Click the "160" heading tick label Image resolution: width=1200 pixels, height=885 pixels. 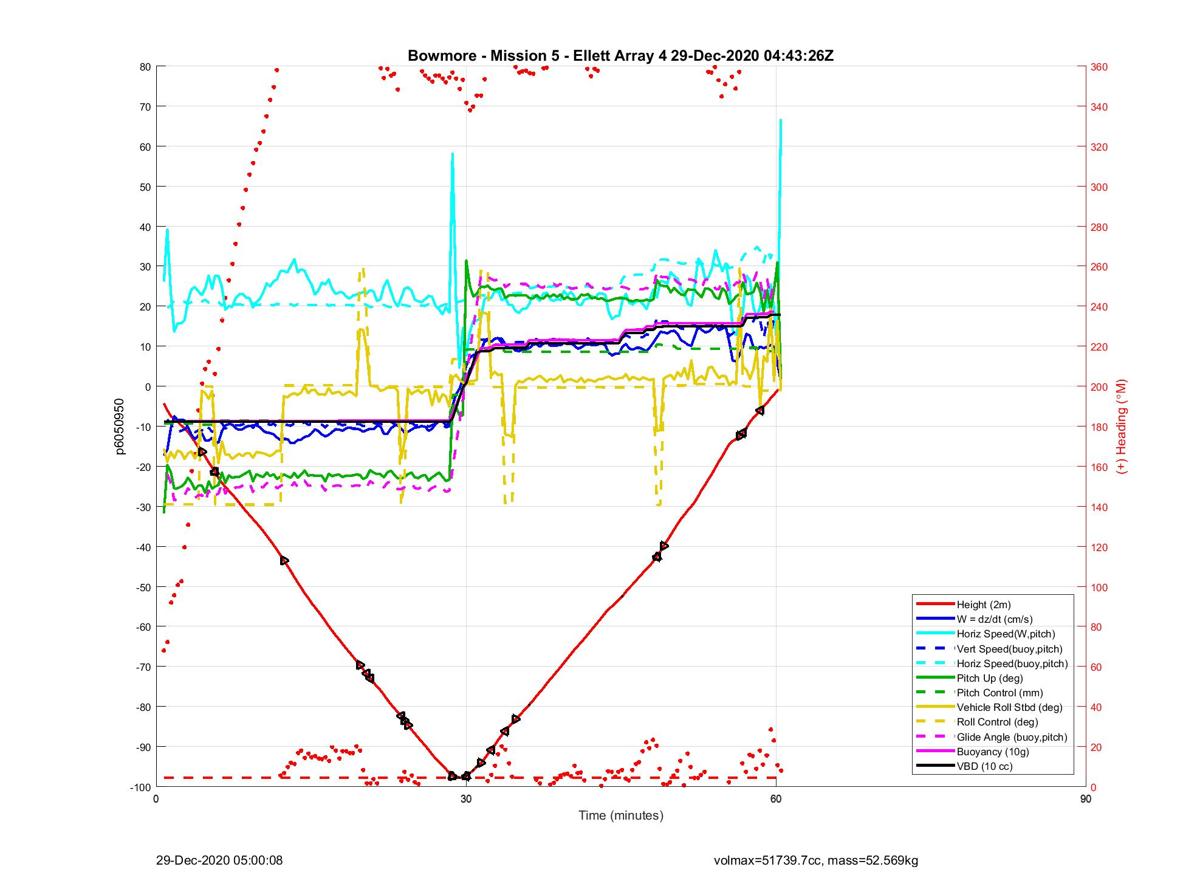click(1100, 467)
